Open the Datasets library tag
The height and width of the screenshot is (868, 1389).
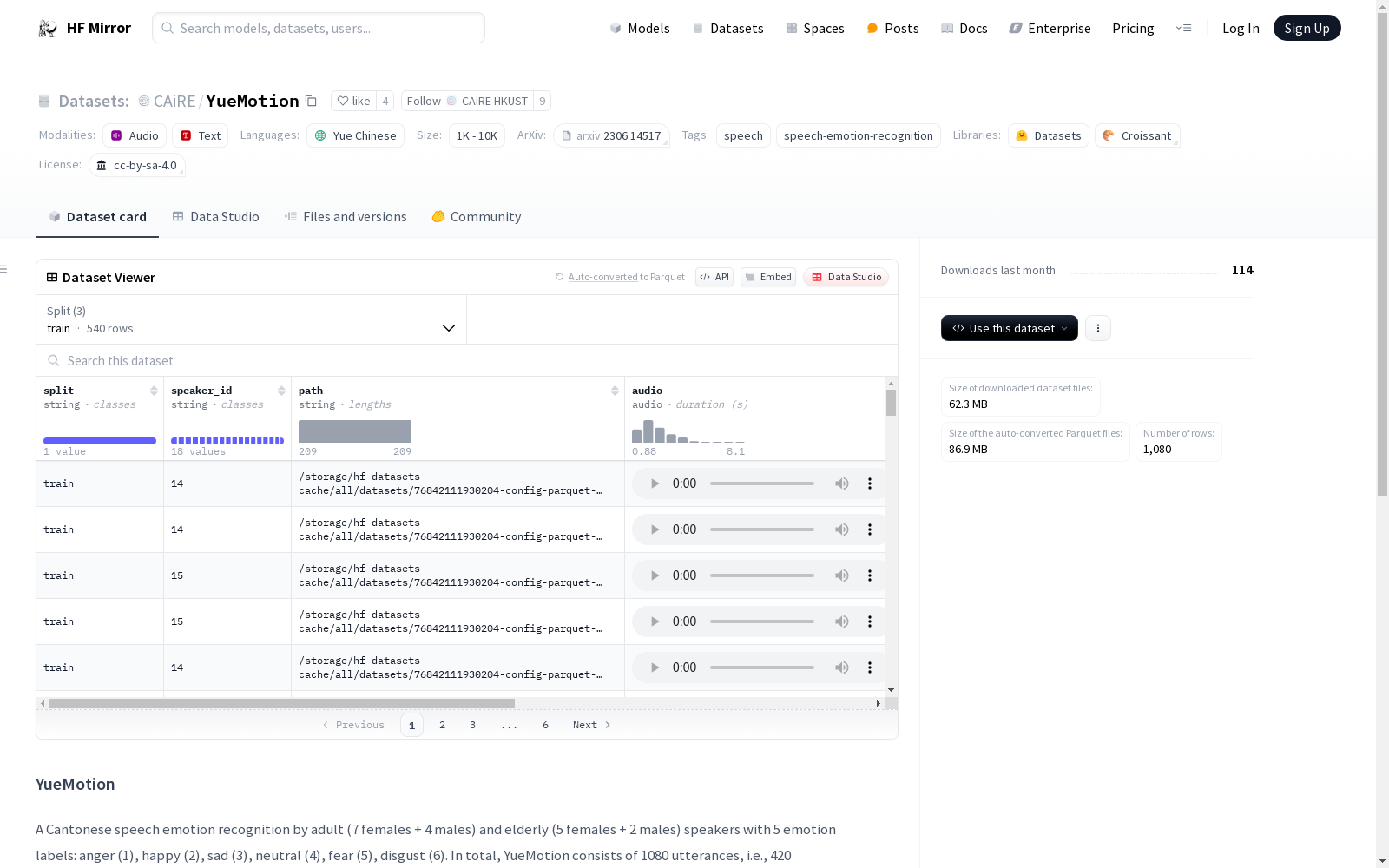1049,135
